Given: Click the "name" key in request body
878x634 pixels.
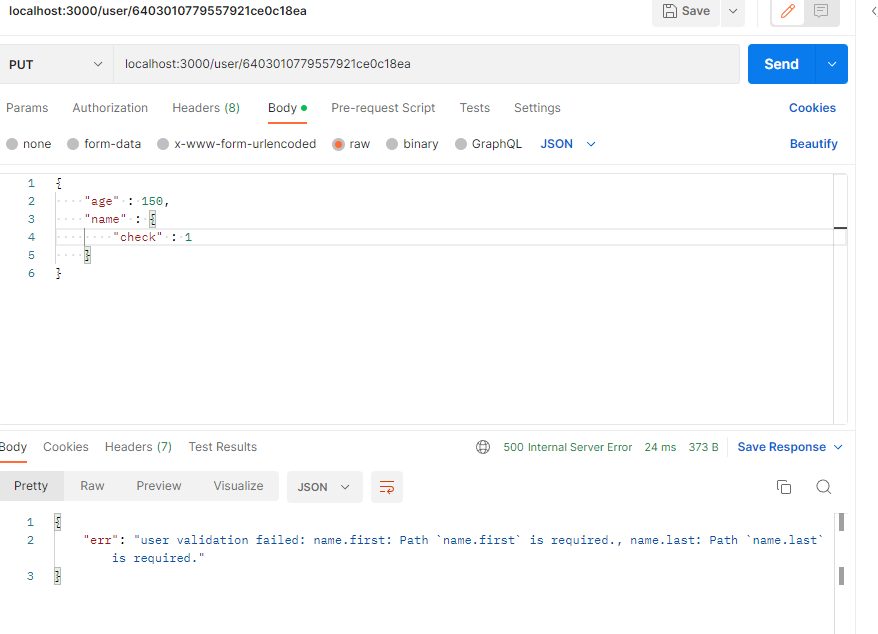Looking at the screenshot, I should click(105, 219).
